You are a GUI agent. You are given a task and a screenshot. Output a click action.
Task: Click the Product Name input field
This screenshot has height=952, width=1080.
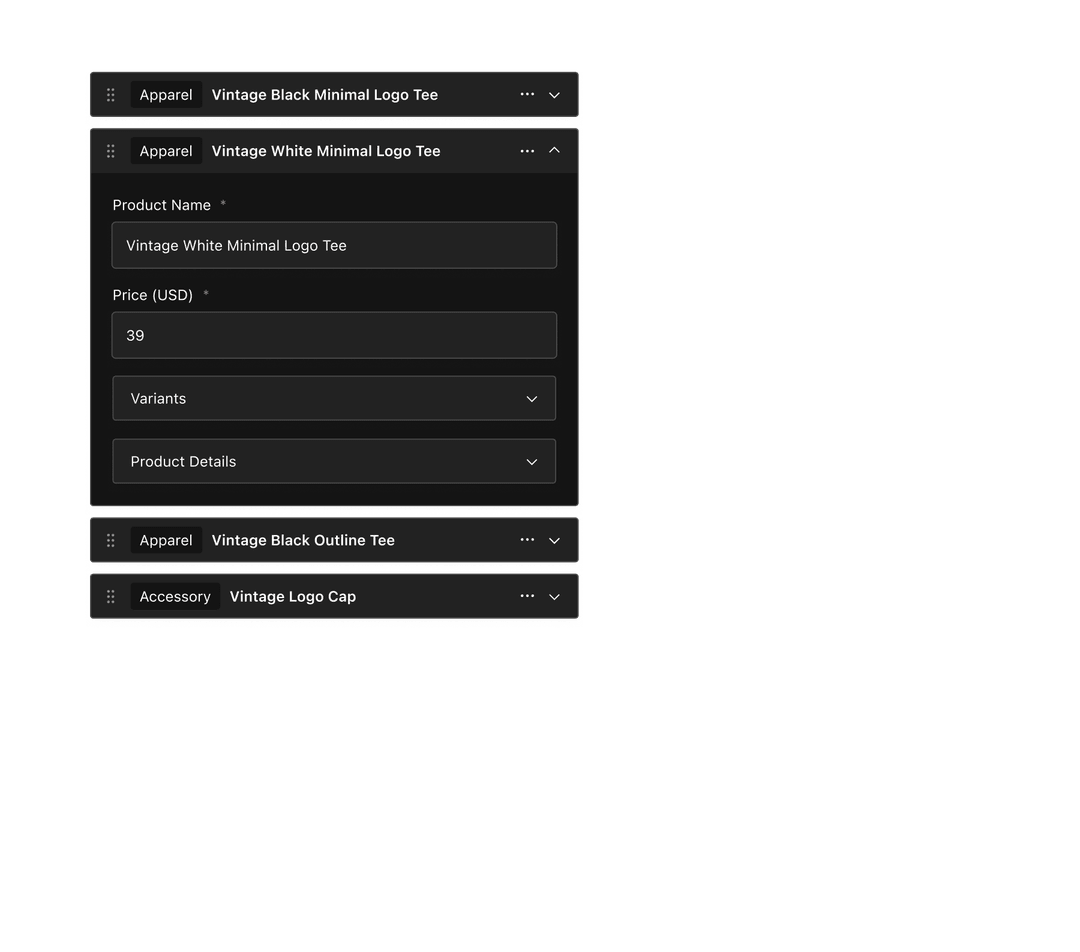[334, 246]
